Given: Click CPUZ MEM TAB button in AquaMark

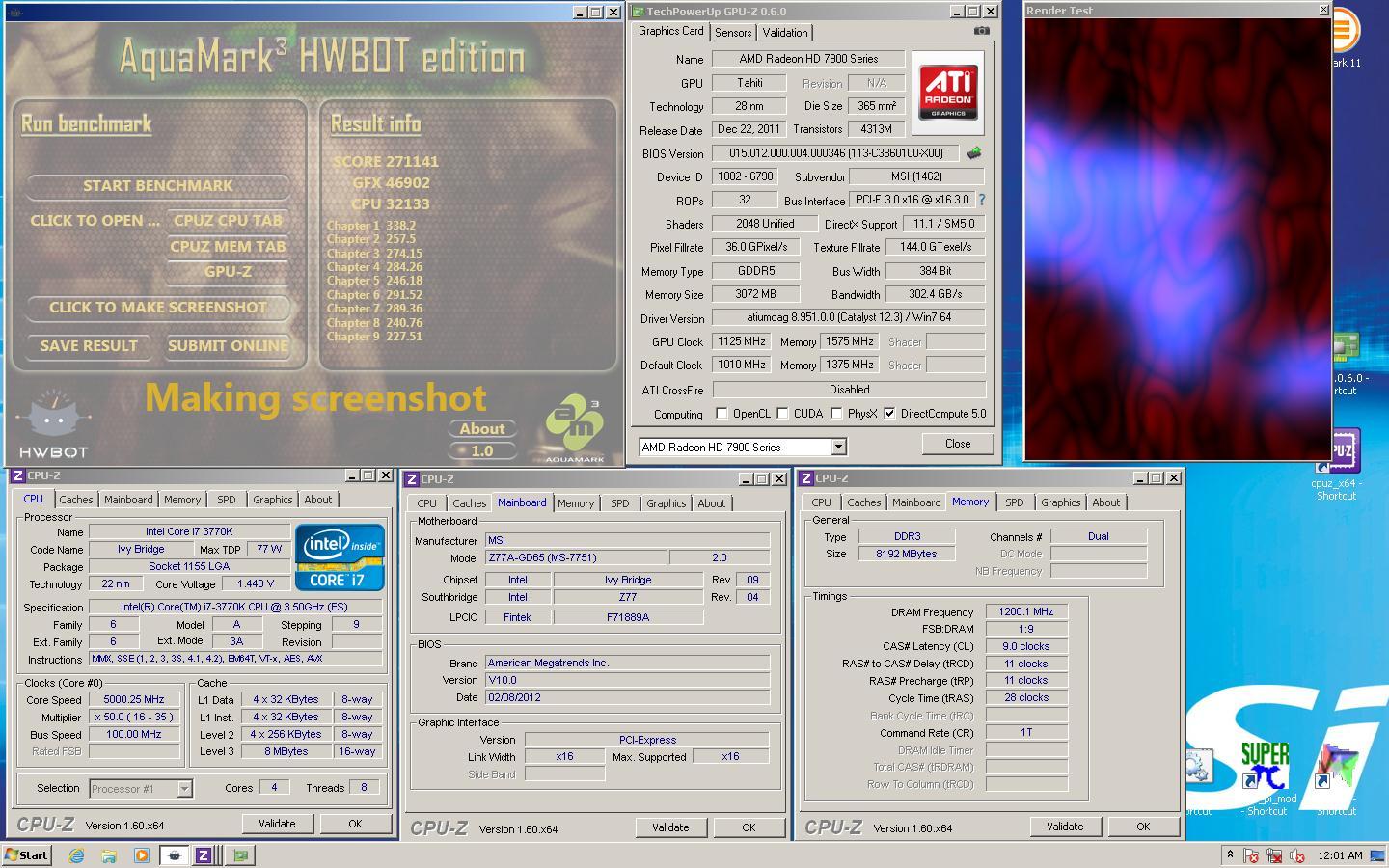Looking at the screenshot, I should point(229,246).
